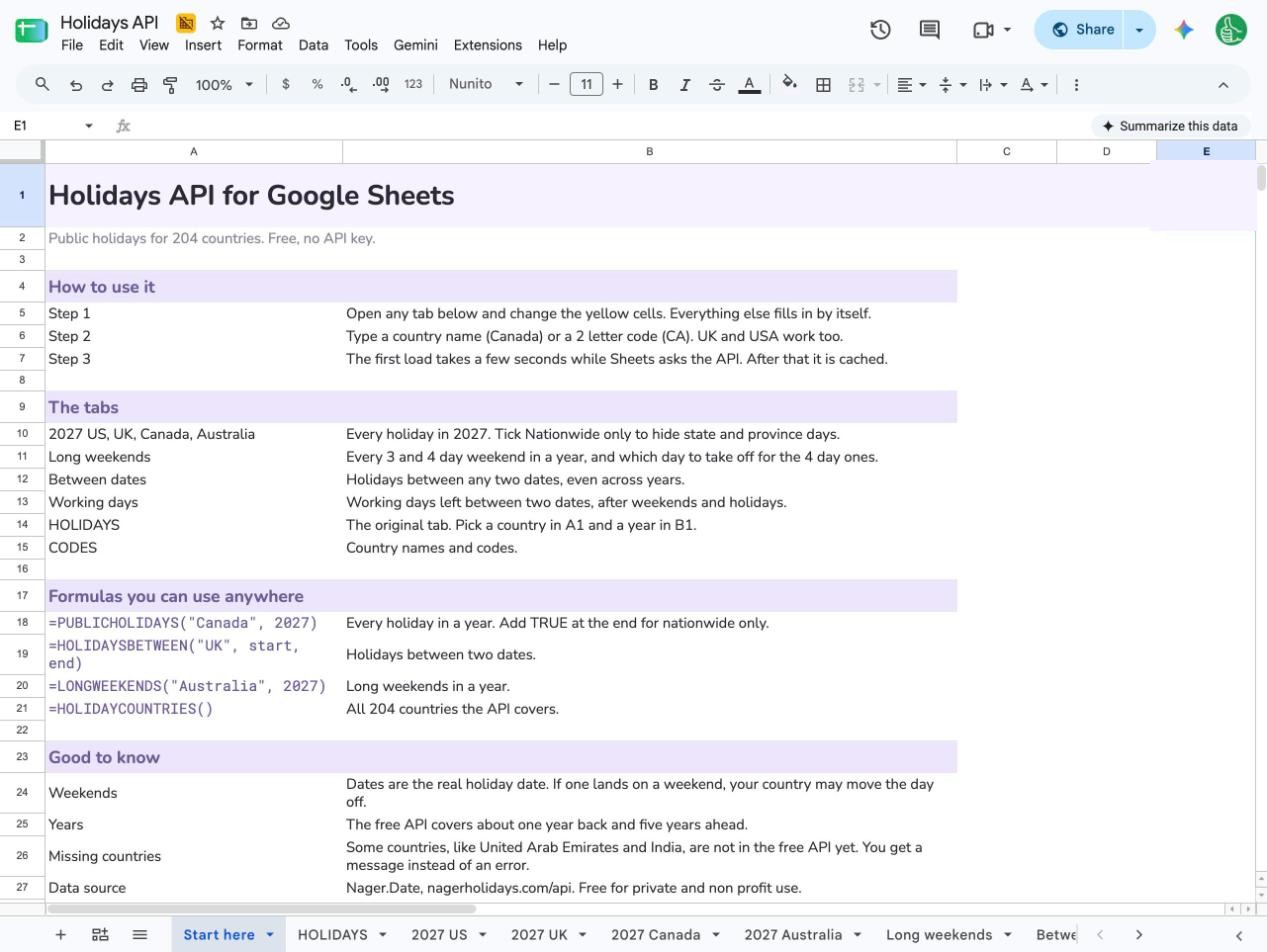Click the formula bar input
The width and height of the screenshot is (1267, 952).
610,126
